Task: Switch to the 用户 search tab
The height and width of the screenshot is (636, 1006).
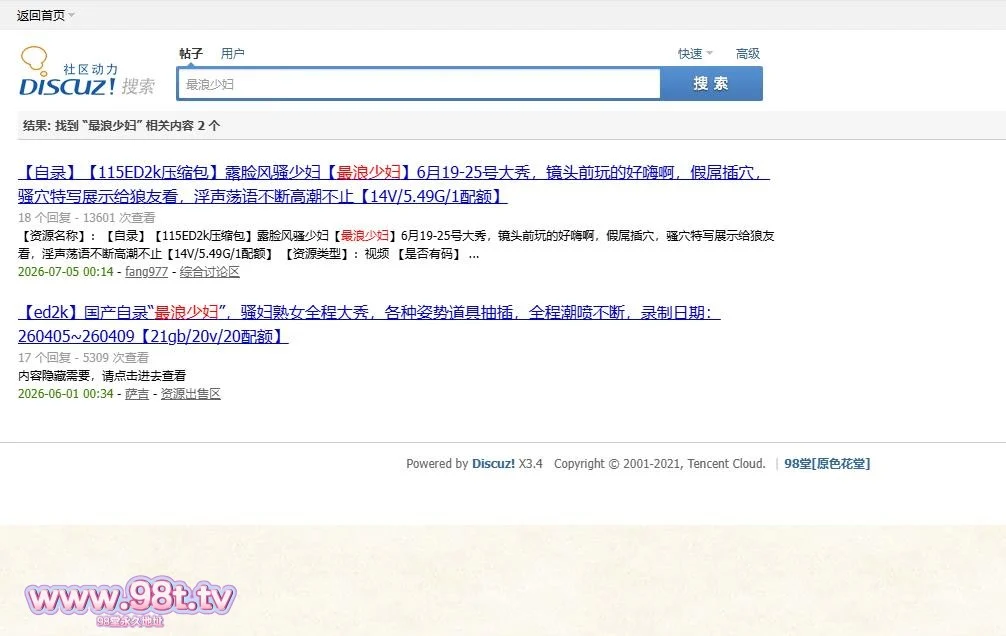Action: [232, 53]
